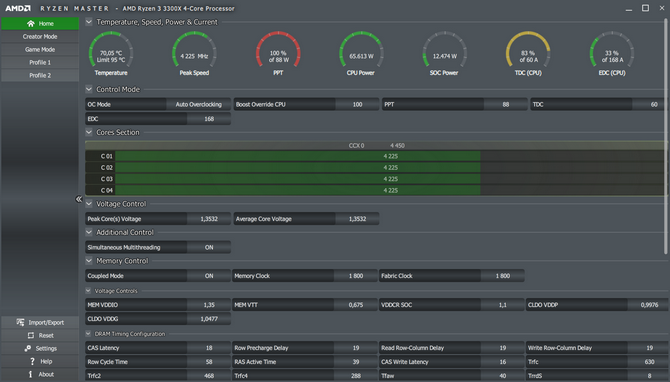The height and width of the screenshot is (382, 670).
Task: Click OC Mode Auto Overclocking value
Action: point(198,104)
